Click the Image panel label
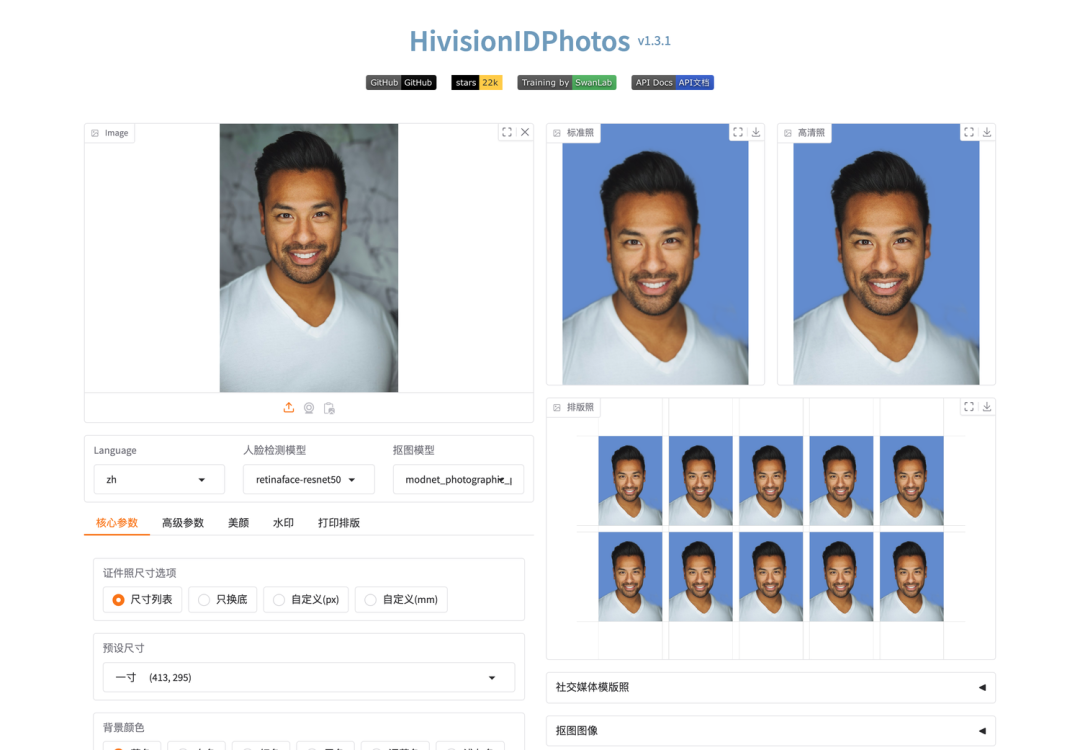The height and width of the screenshot is (750, 1080). pos(110,133)
